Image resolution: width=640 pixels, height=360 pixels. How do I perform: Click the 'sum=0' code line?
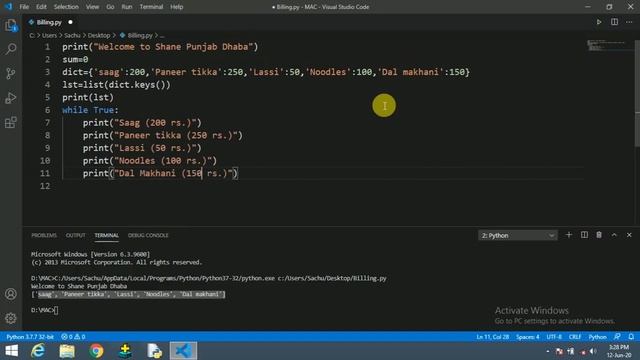(75, 60)
